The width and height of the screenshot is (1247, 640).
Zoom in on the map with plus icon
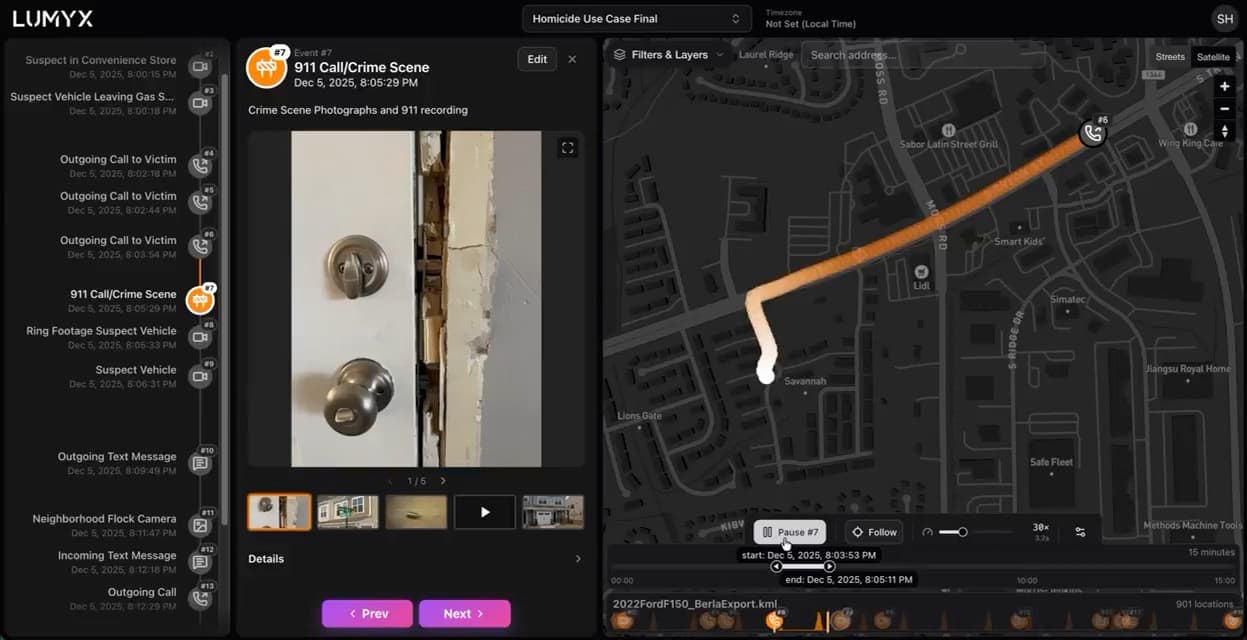pos(1224,87)
